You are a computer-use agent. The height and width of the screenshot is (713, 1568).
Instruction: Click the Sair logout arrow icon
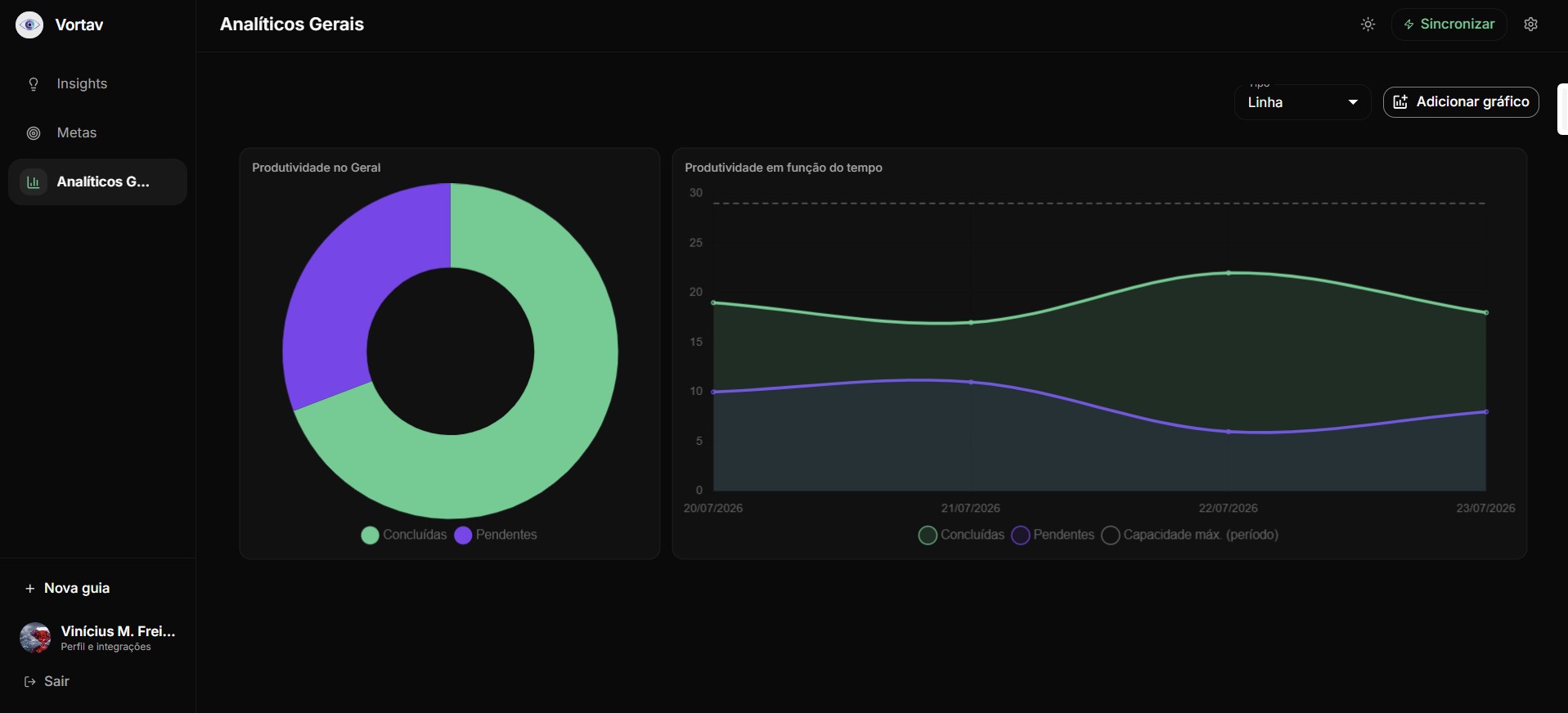30,682
